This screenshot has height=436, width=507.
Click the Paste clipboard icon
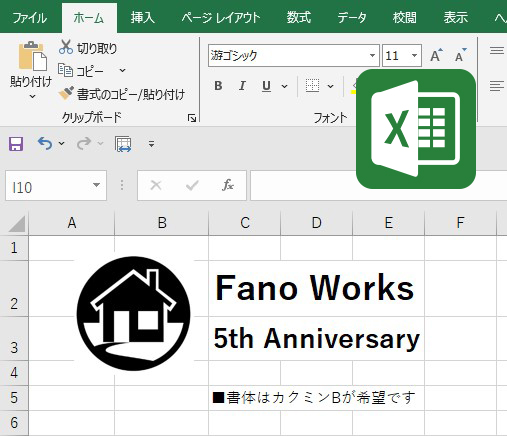point(32,56)
